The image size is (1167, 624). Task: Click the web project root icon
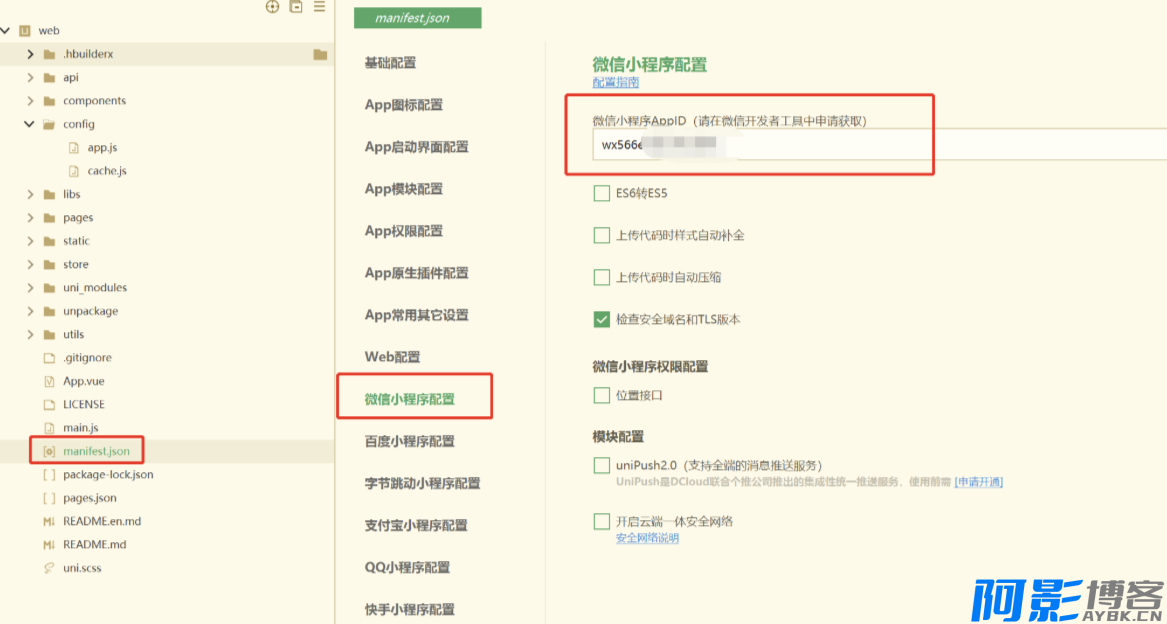coord(25,31)
